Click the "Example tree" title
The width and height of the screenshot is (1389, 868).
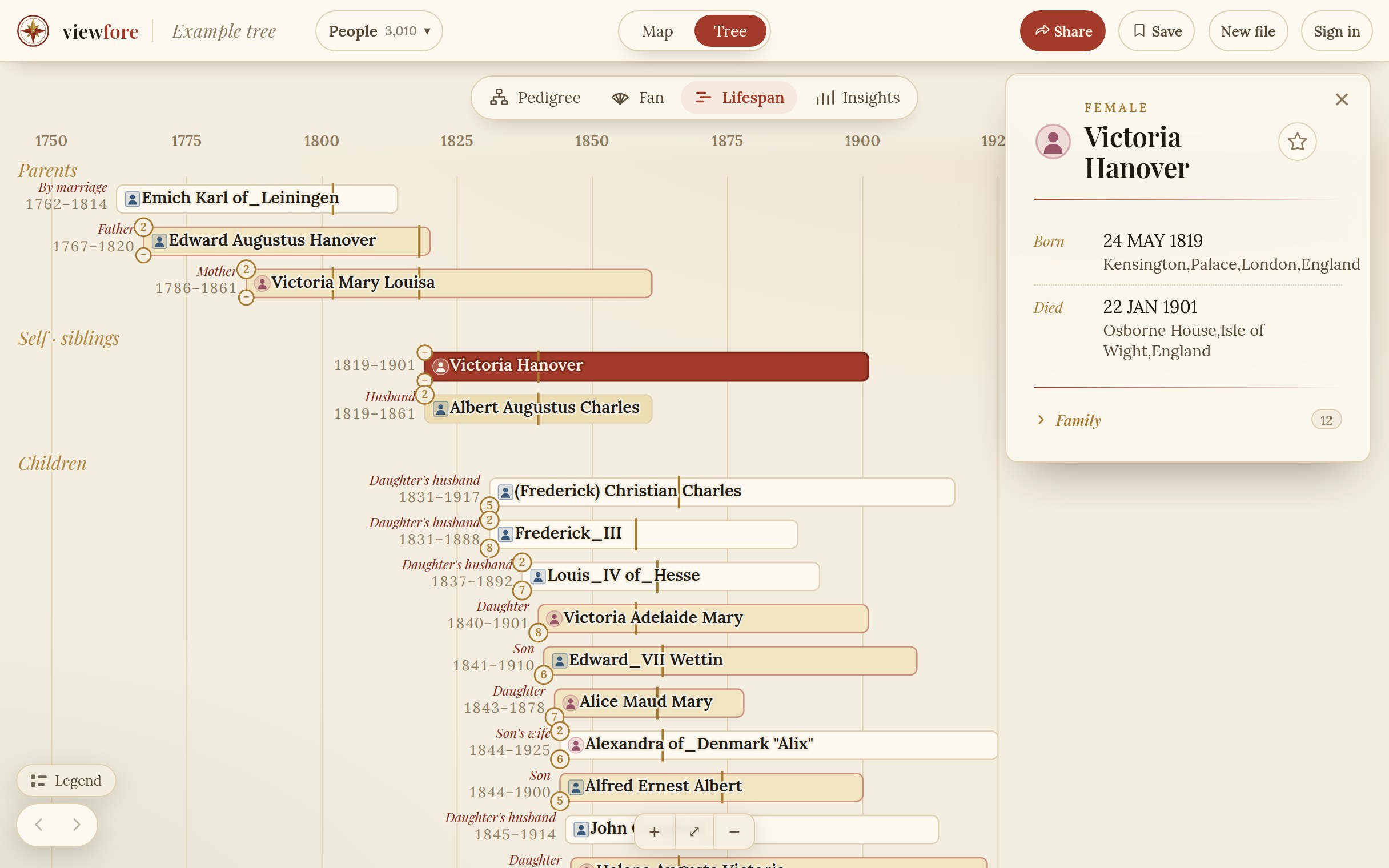tap(224, 31)
